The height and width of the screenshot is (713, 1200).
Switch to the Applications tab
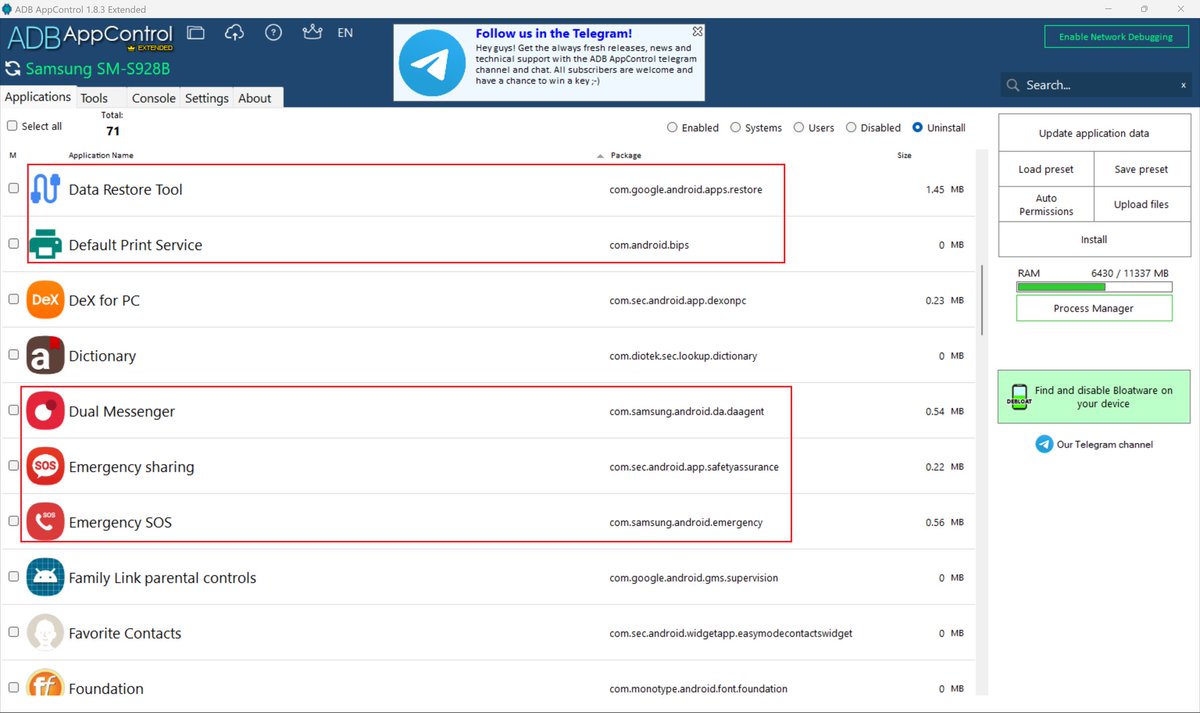tap(38, 97)
